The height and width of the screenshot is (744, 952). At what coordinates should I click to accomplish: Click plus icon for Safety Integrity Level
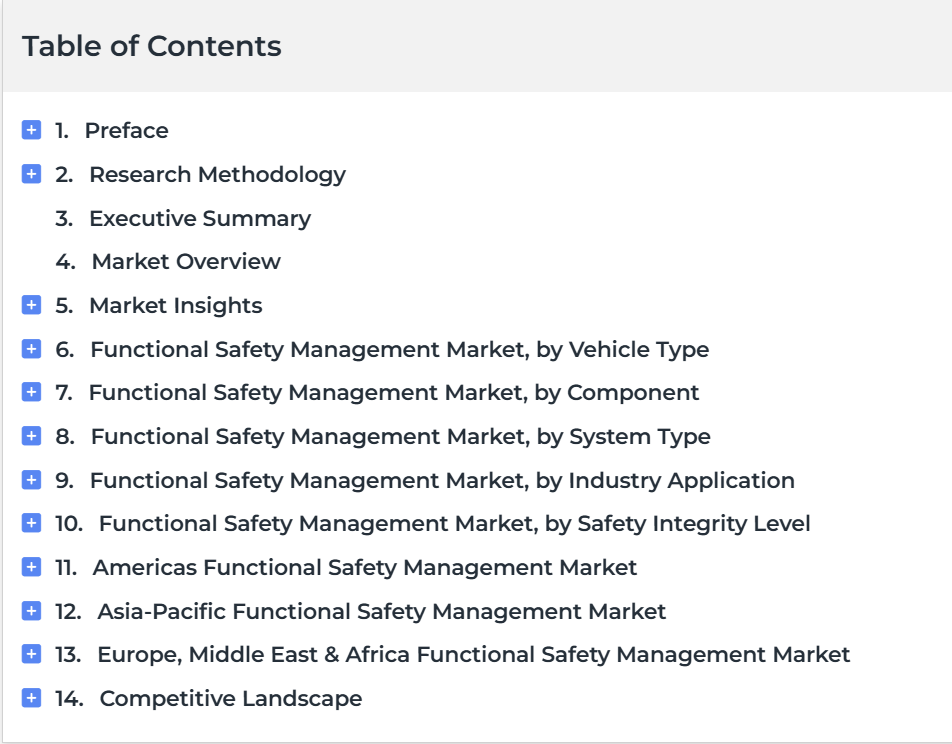pos(32,523)
